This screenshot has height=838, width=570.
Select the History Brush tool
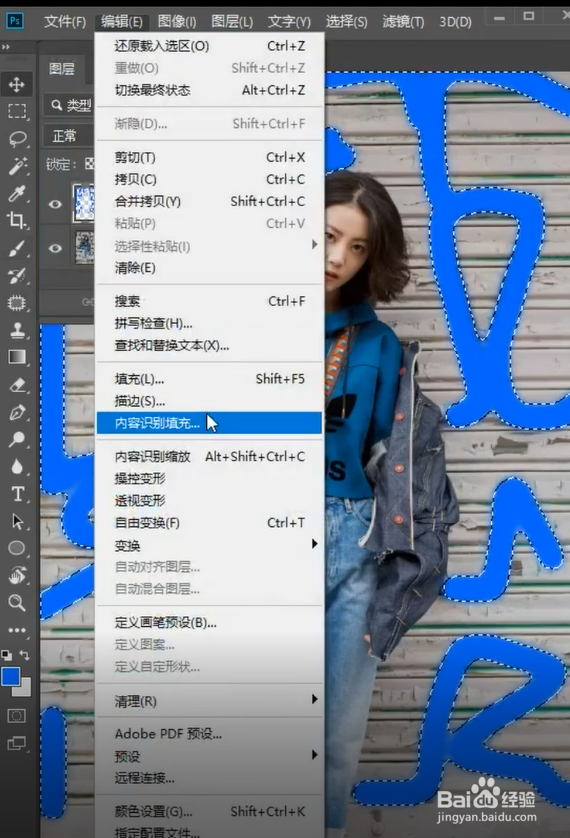click(x=17, y=275)
